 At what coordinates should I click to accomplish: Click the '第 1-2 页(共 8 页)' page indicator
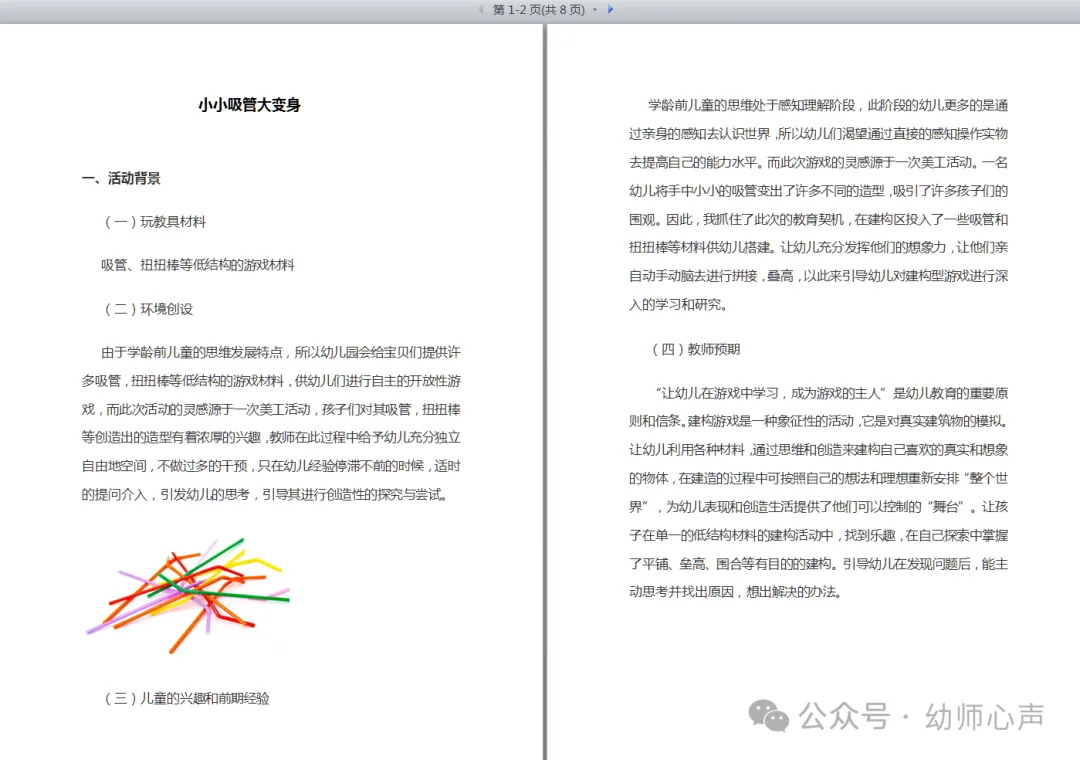(539, 10)
